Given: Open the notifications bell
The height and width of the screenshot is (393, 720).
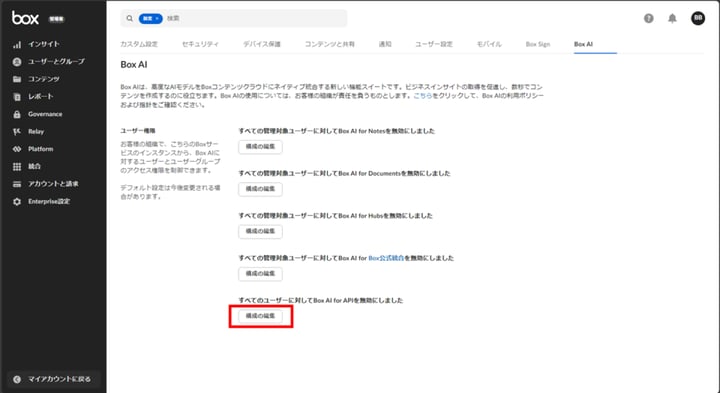Looking at the screenshot, I should 672,18.
